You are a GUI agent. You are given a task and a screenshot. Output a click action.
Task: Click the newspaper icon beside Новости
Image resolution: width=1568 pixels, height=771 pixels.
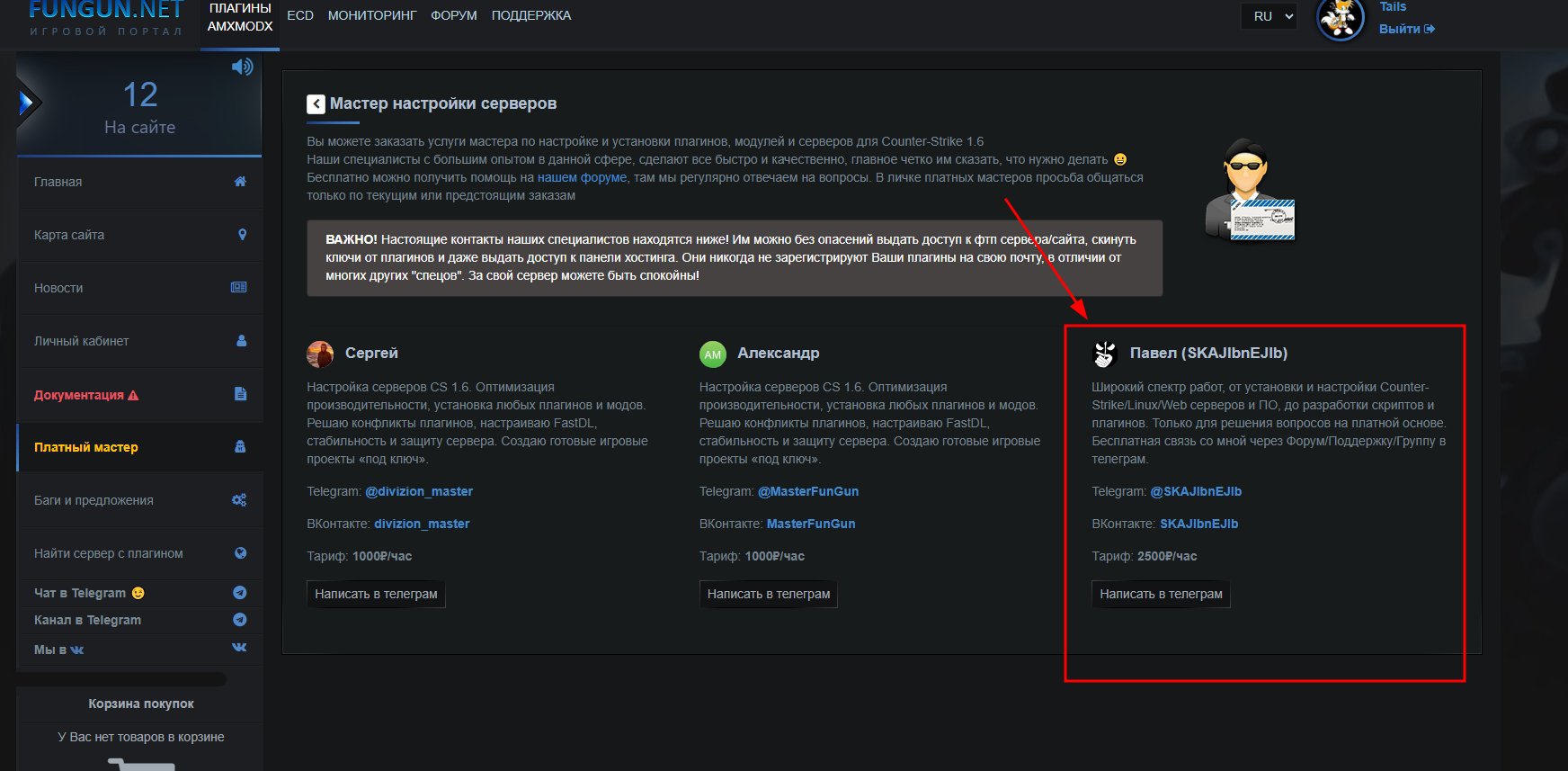239,288
